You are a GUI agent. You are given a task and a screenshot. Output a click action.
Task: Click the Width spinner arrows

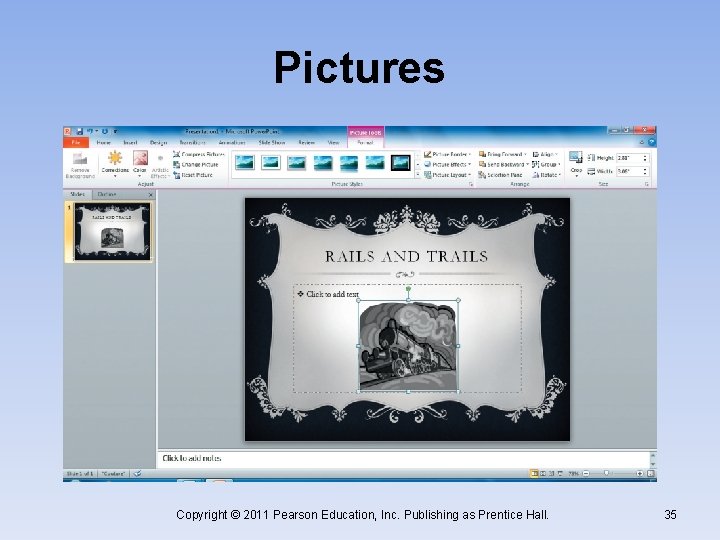[x=645, y=171]
